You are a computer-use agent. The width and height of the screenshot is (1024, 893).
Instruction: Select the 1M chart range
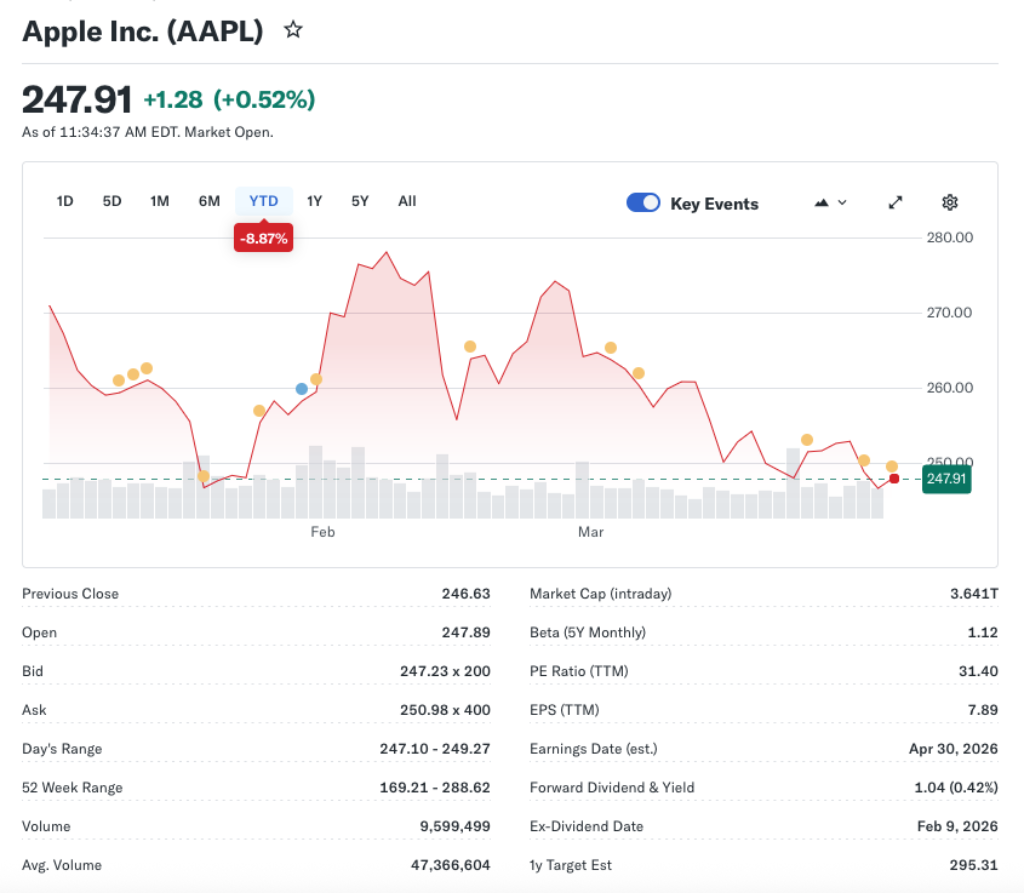pos(160,201)
